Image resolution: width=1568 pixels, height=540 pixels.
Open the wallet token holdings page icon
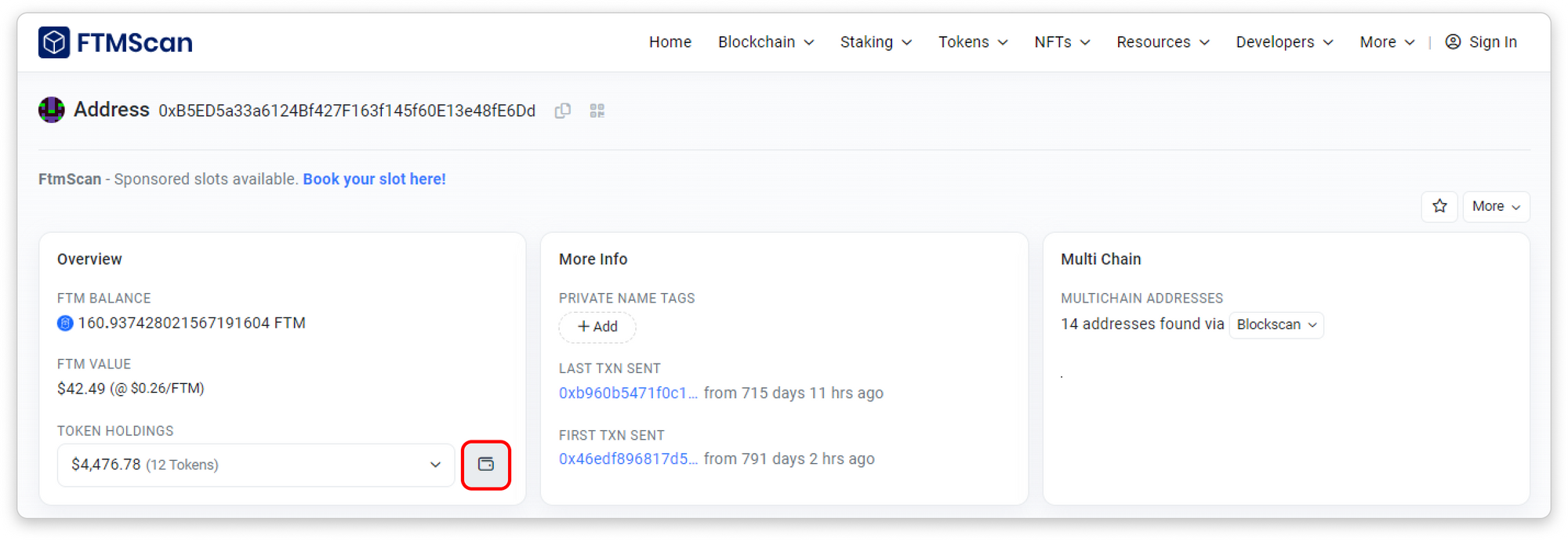coord(486,465)
